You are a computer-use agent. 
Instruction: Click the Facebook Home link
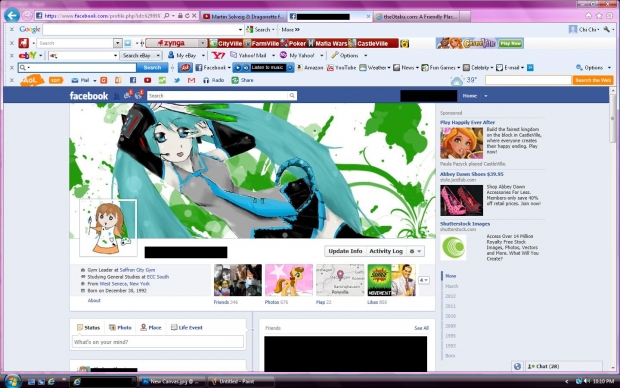tap(469, 96)
